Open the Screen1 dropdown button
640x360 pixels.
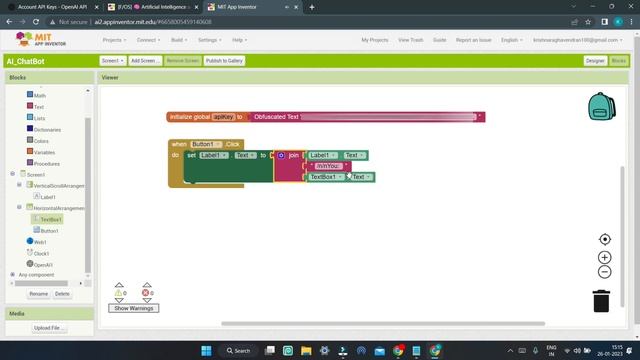coord(113,61)
